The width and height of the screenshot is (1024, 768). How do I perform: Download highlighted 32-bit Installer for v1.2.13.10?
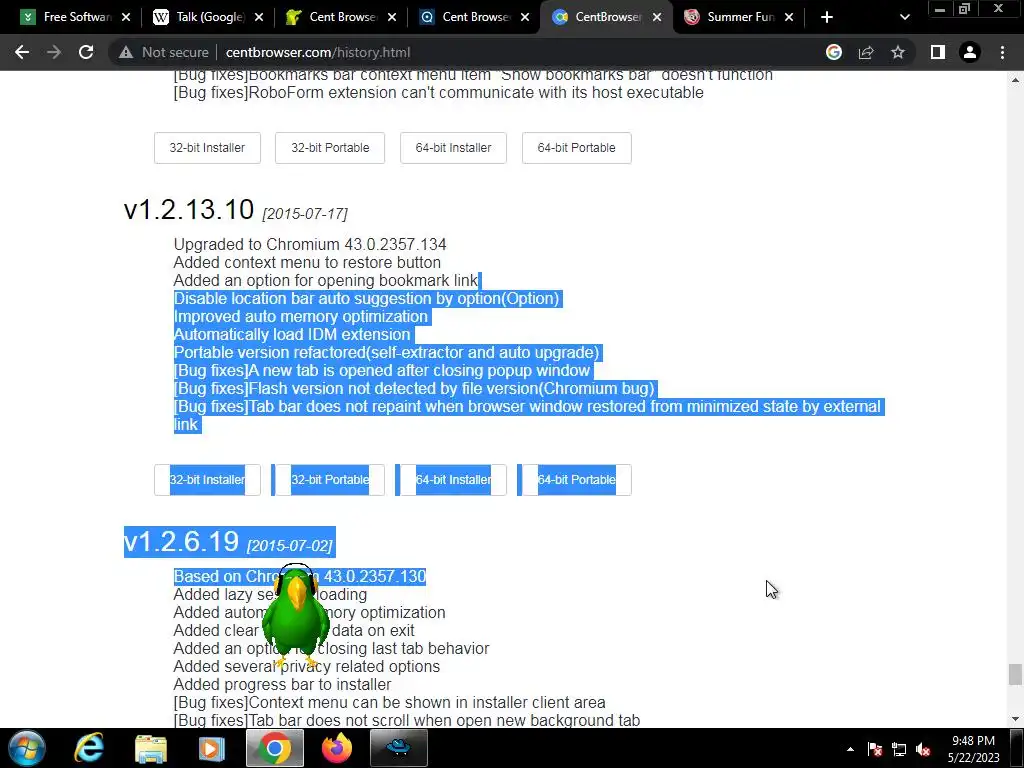coord(207,480)
